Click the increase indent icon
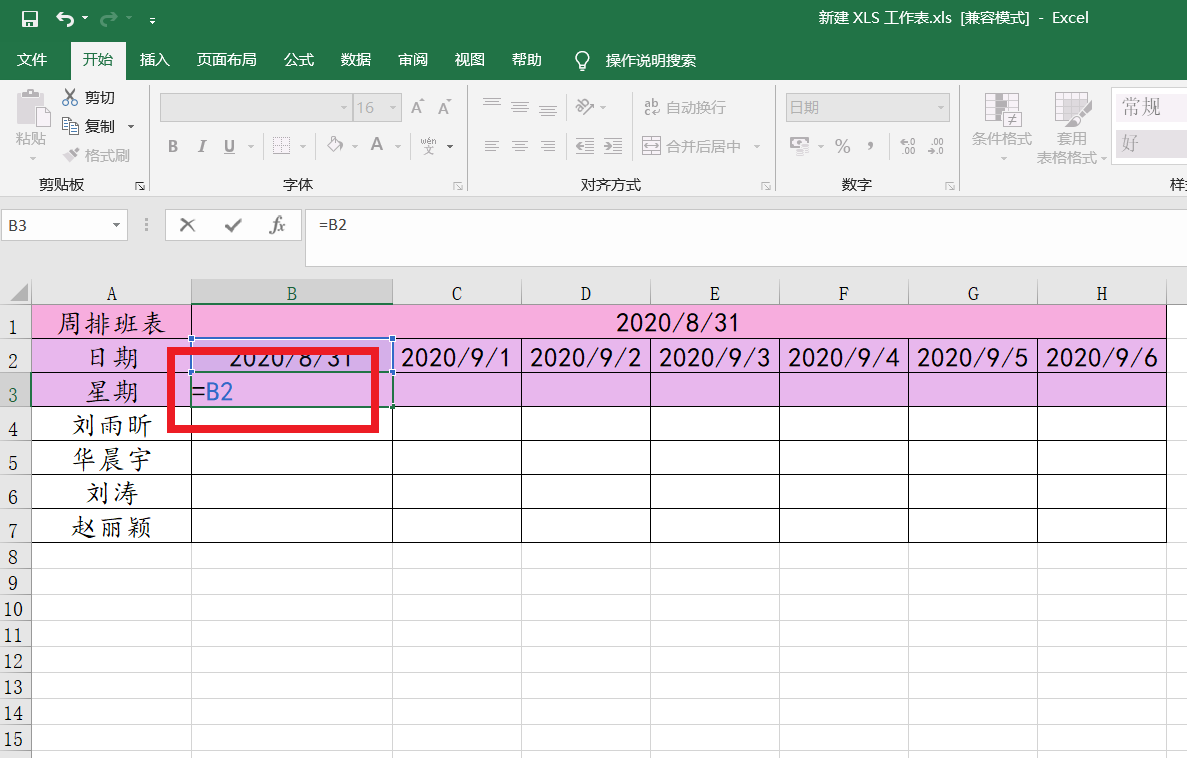The height and width of the screenshot is (758, 1187). click(612, 146)
